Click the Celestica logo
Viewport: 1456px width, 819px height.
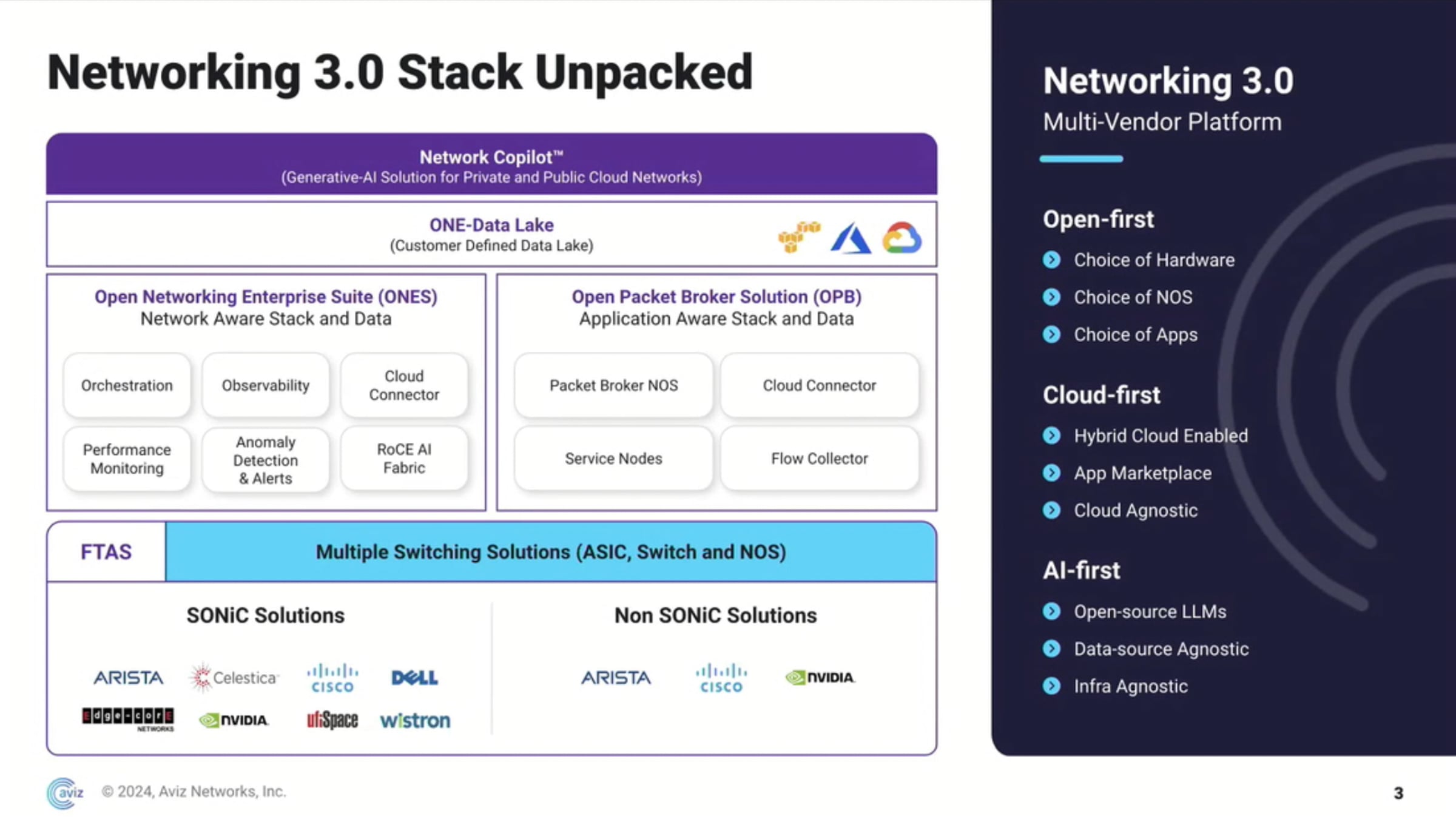pyautogui.click(x=234, y=678)
